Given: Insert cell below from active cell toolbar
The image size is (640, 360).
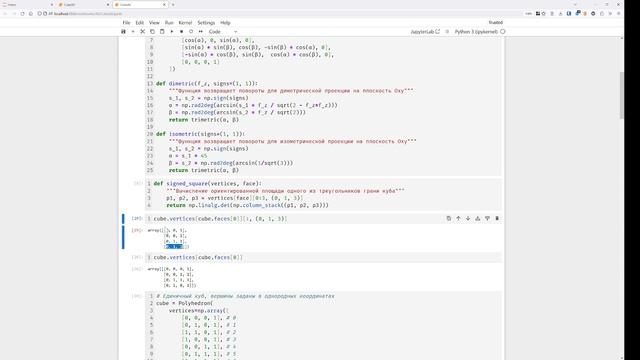Looking at the screenshot, I should point(487,218).
